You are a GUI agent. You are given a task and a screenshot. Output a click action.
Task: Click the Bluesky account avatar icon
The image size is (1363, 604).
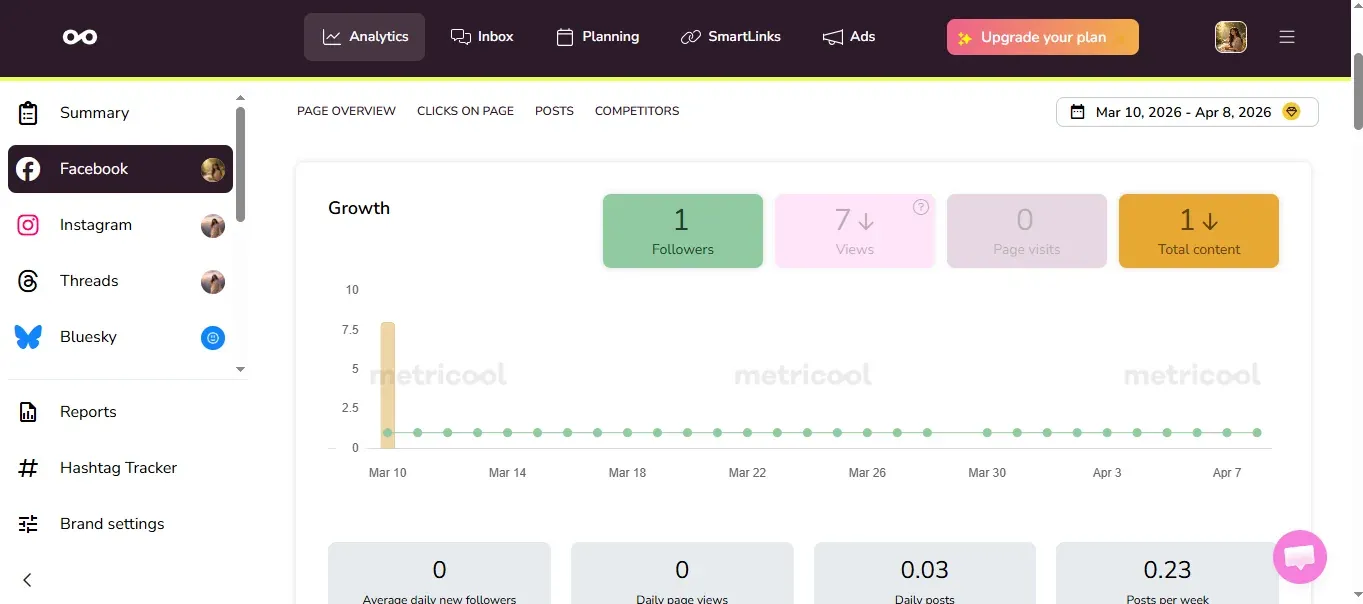212,338
